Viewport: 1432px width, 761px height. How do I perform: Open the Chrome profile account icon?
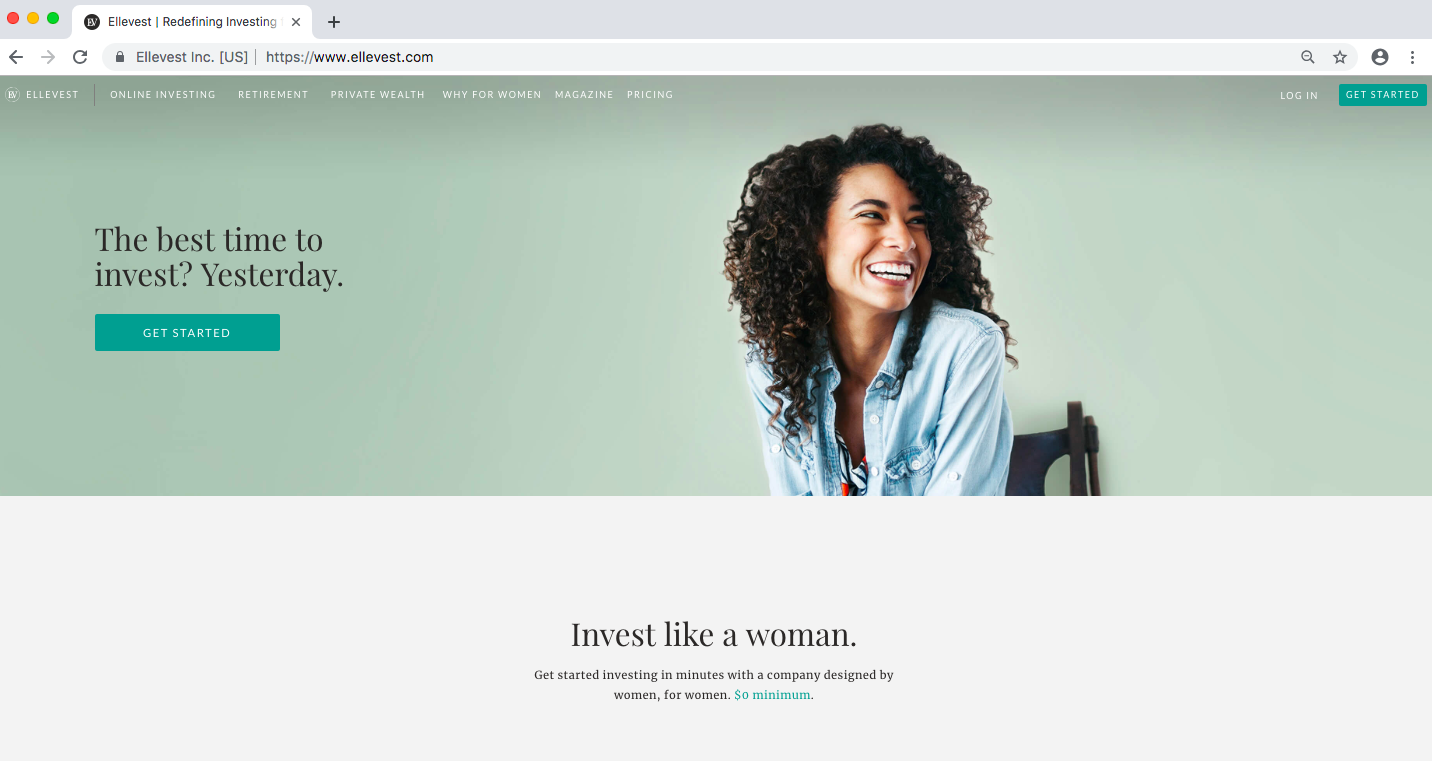1380,57
